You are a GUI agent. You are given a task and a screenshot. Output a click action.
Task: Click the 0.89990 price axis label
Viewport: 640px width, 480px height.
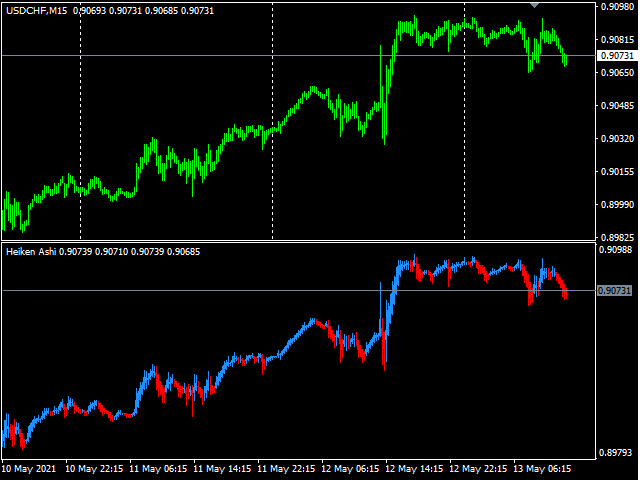[x=616, y=205]
